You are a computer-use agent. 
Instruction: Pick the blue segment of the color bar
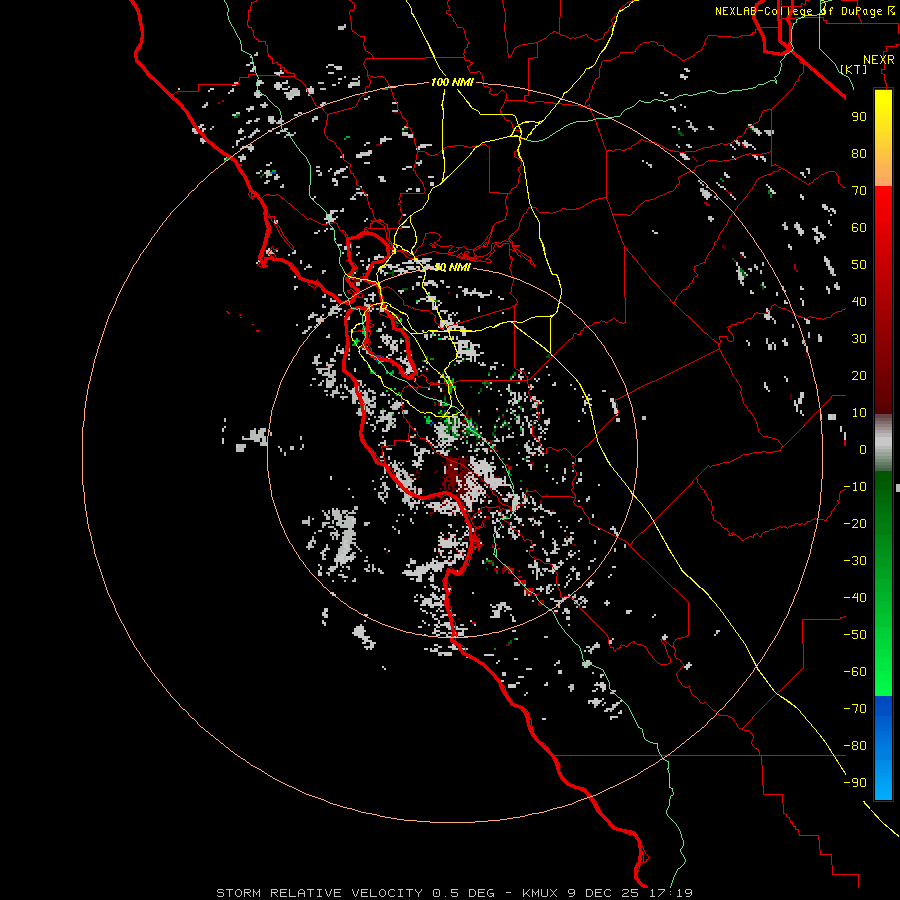click(x=883, y=747)
